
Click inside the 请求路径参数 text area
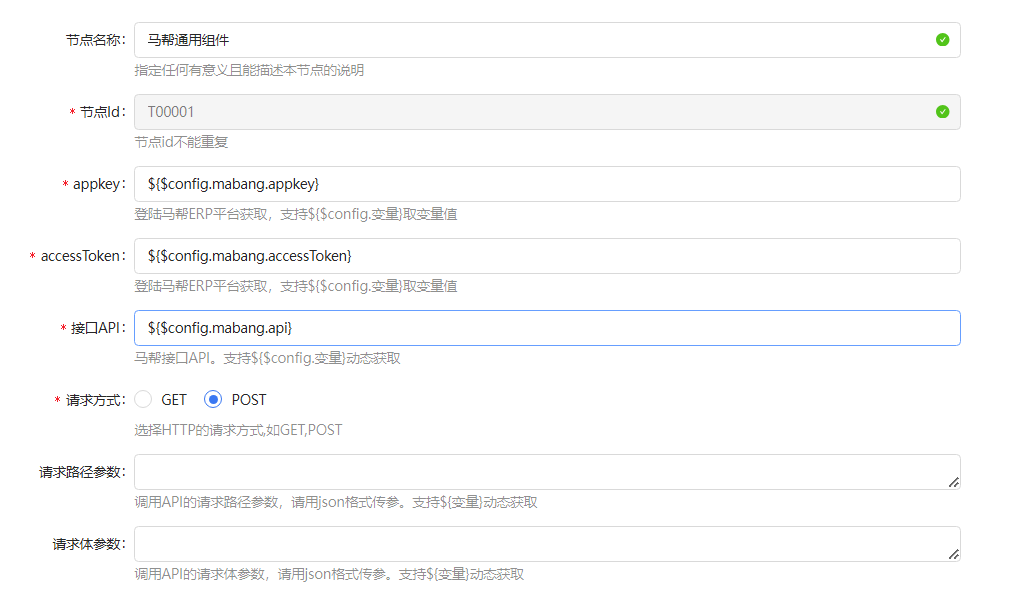[x=540, y=472]
